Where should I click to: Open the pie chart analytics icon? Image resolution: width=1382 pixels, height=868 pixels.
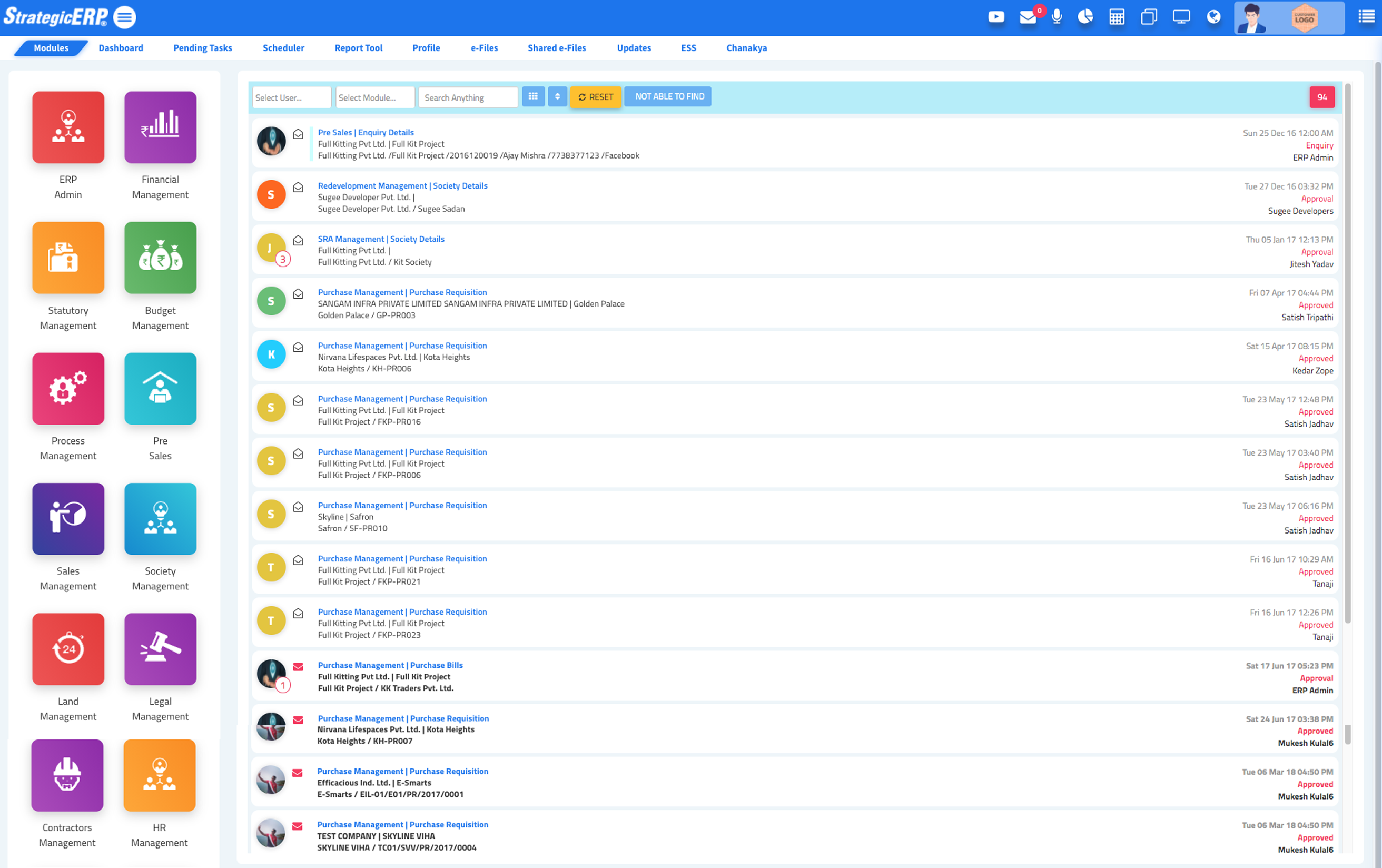[x=1085, y=17]
